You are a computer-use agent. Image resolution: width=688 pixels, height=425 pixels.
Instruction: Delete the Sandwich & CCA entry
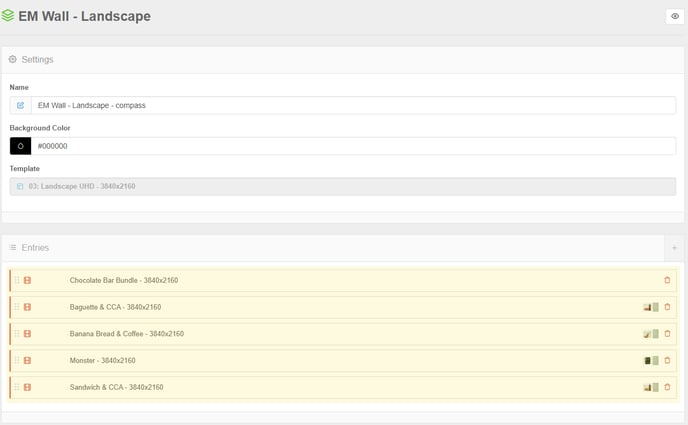coord(667,387)
